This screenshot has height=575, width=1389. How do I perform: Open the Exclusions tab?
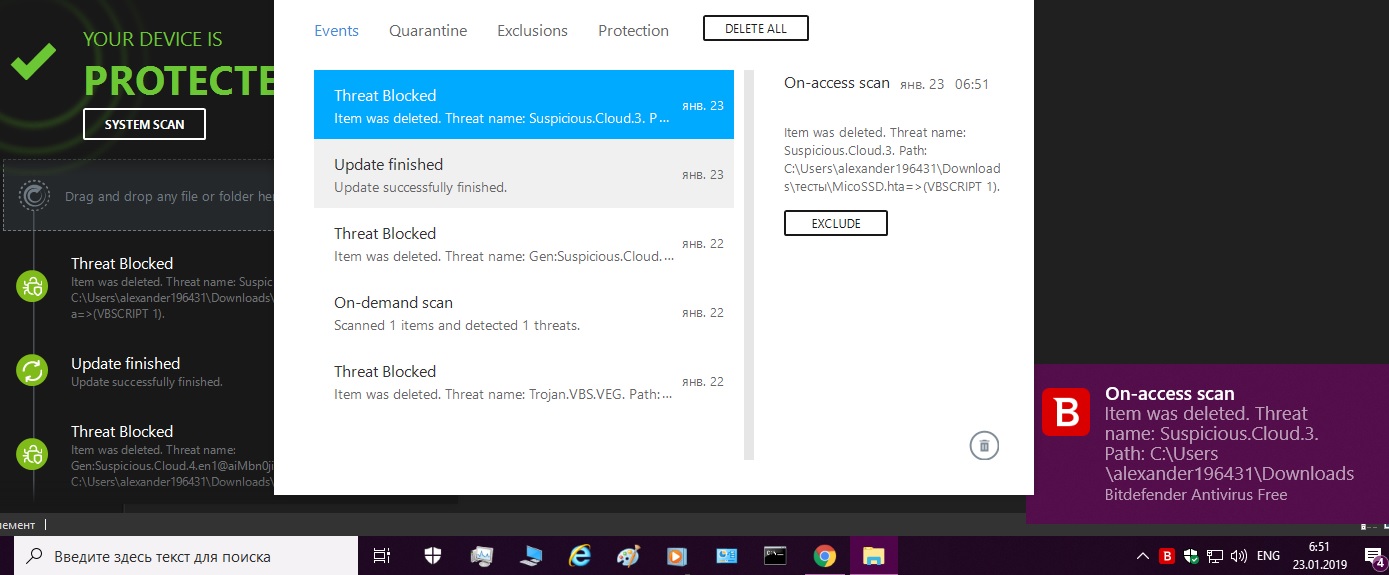point(532,30)
